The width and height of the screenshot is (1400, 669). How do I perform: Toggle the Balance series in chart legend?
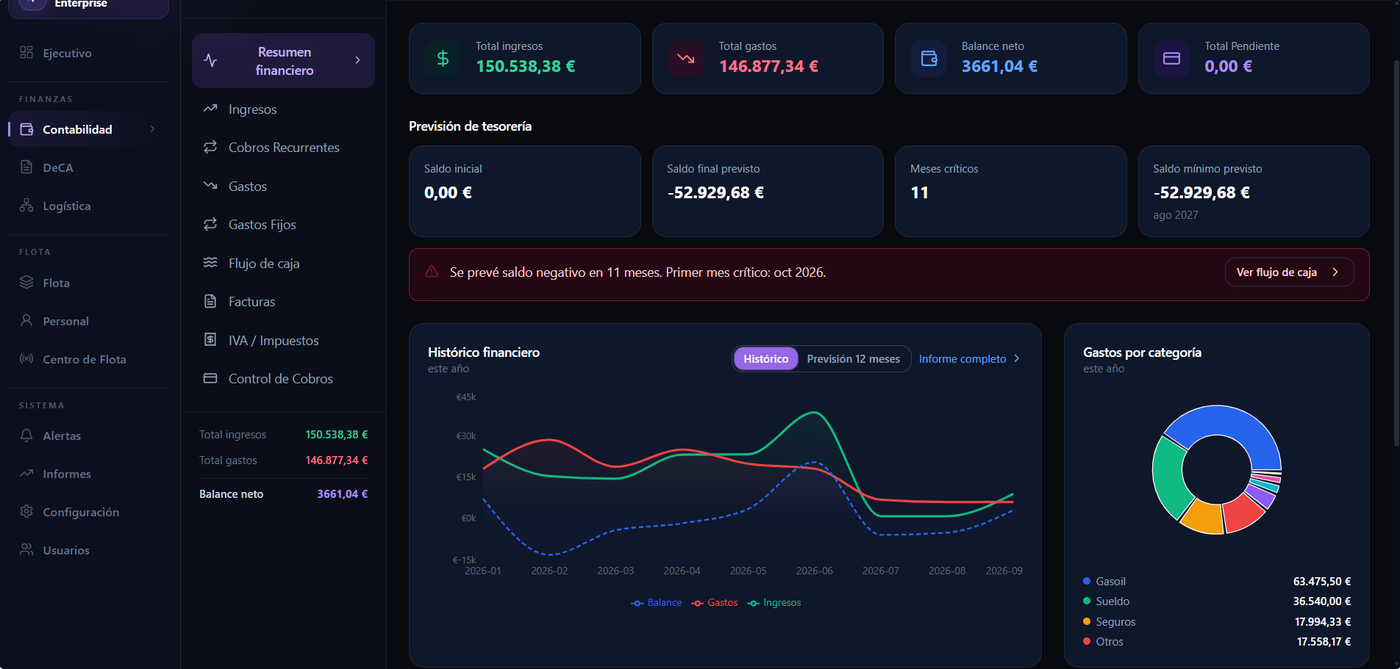click(x=657, y=603)
